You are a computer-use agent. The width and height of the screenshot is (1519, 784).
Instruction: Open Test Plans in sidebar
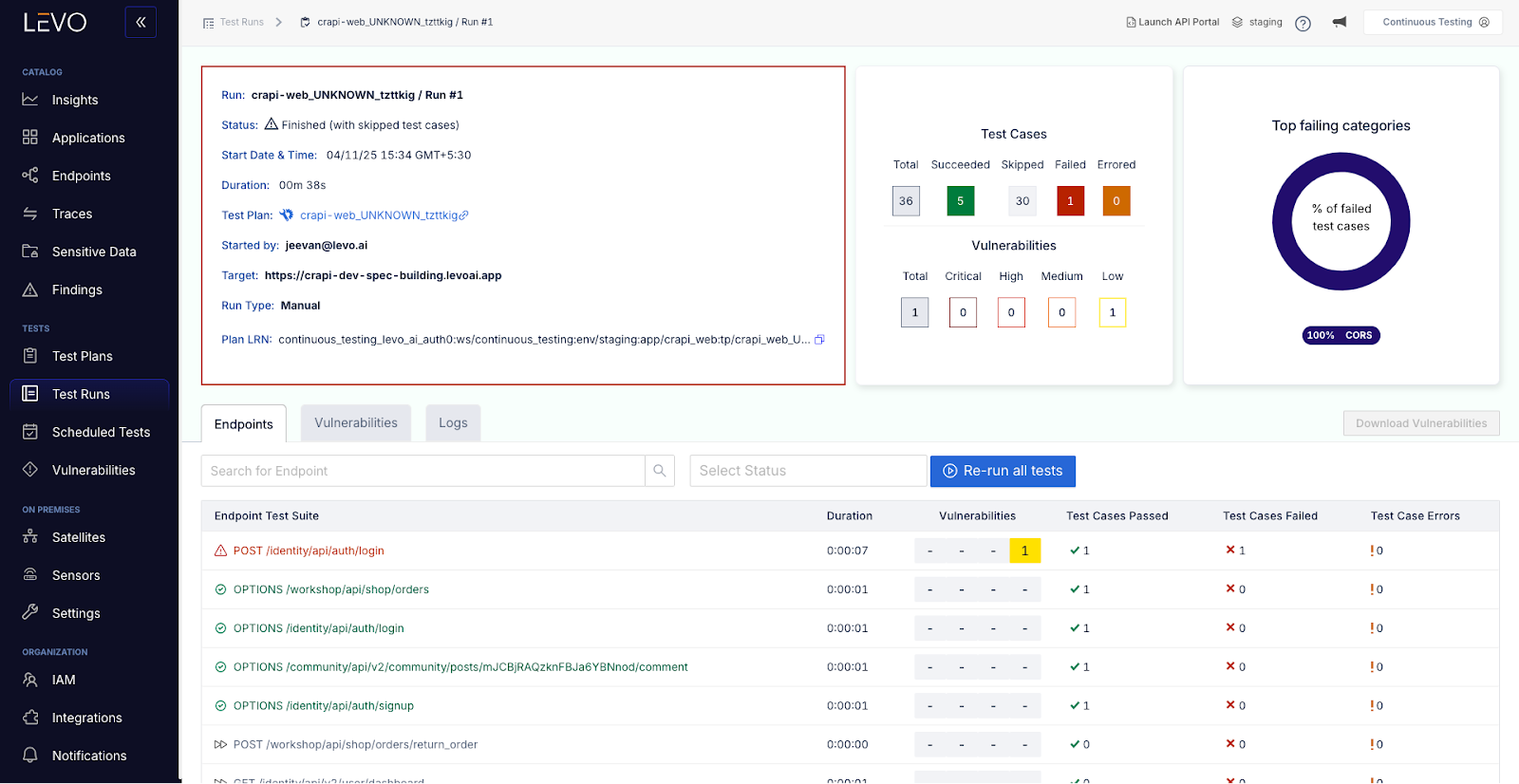[82, 356]
